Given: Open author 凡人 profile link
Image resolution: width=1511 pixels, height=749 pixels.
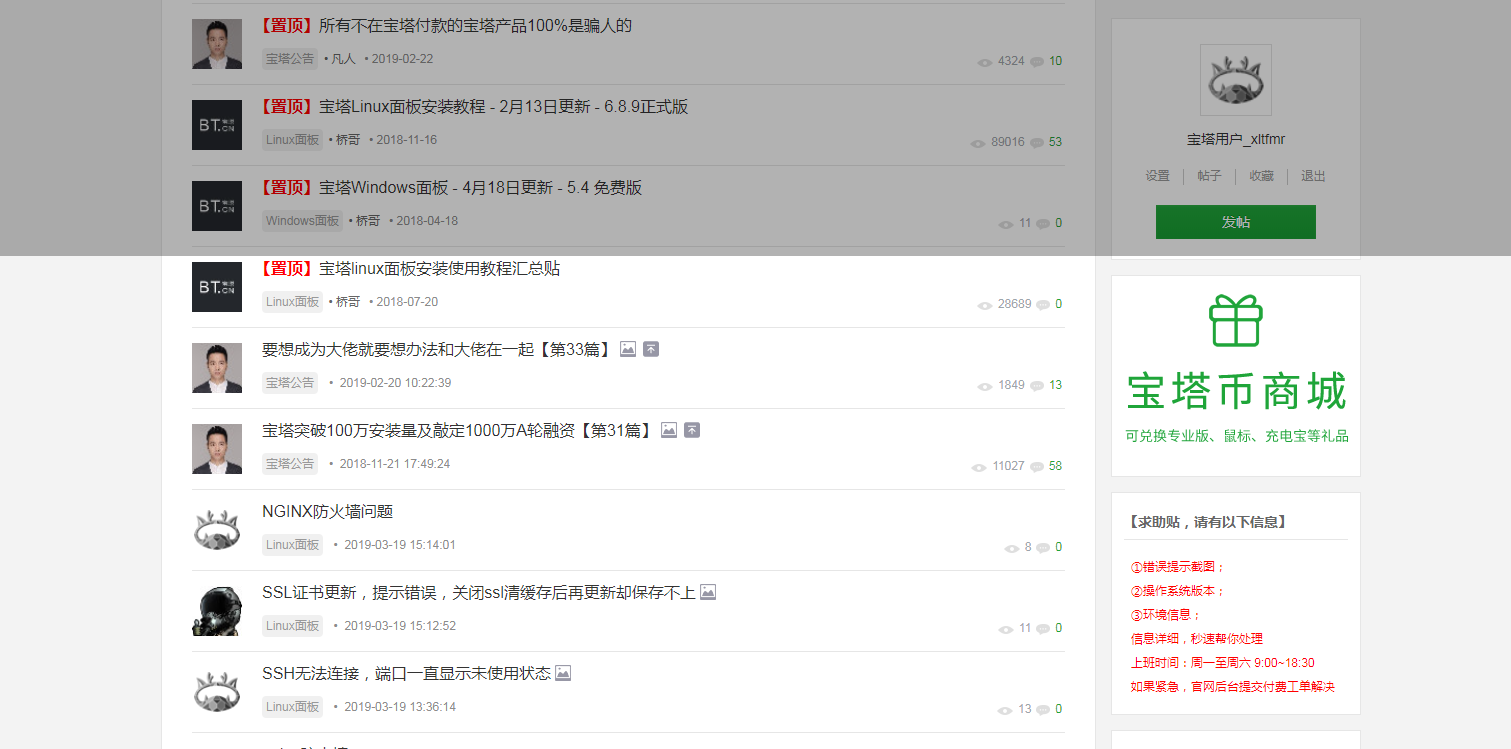Looking at the screenshot, I should point(343,59).
